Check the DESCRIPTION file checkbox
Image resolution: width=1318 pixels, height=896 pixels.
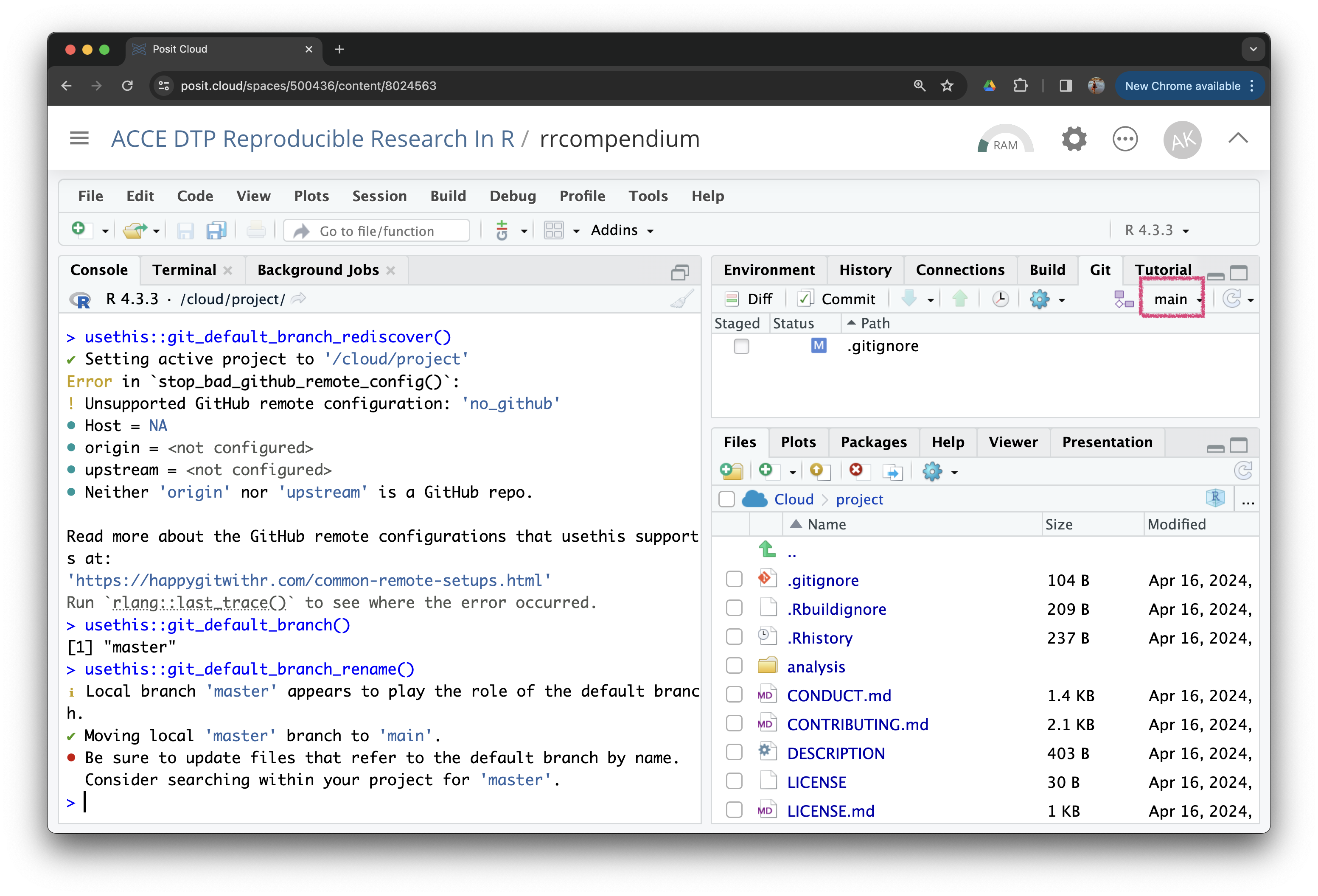click(734, 753)
